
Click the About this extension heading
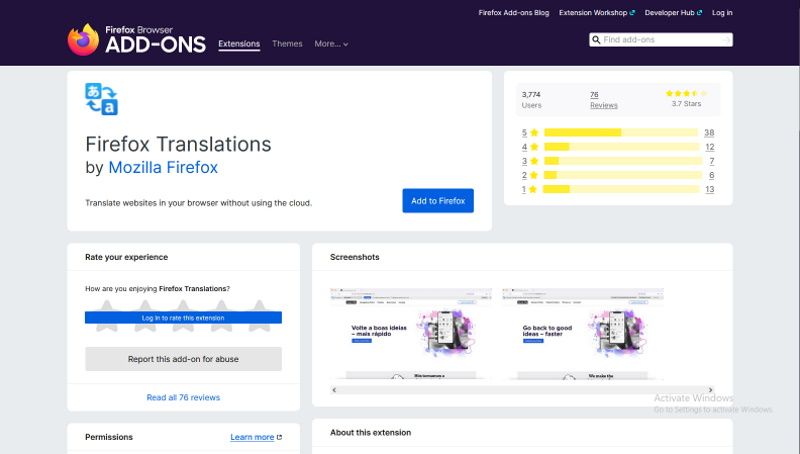[x=370, y=433]
